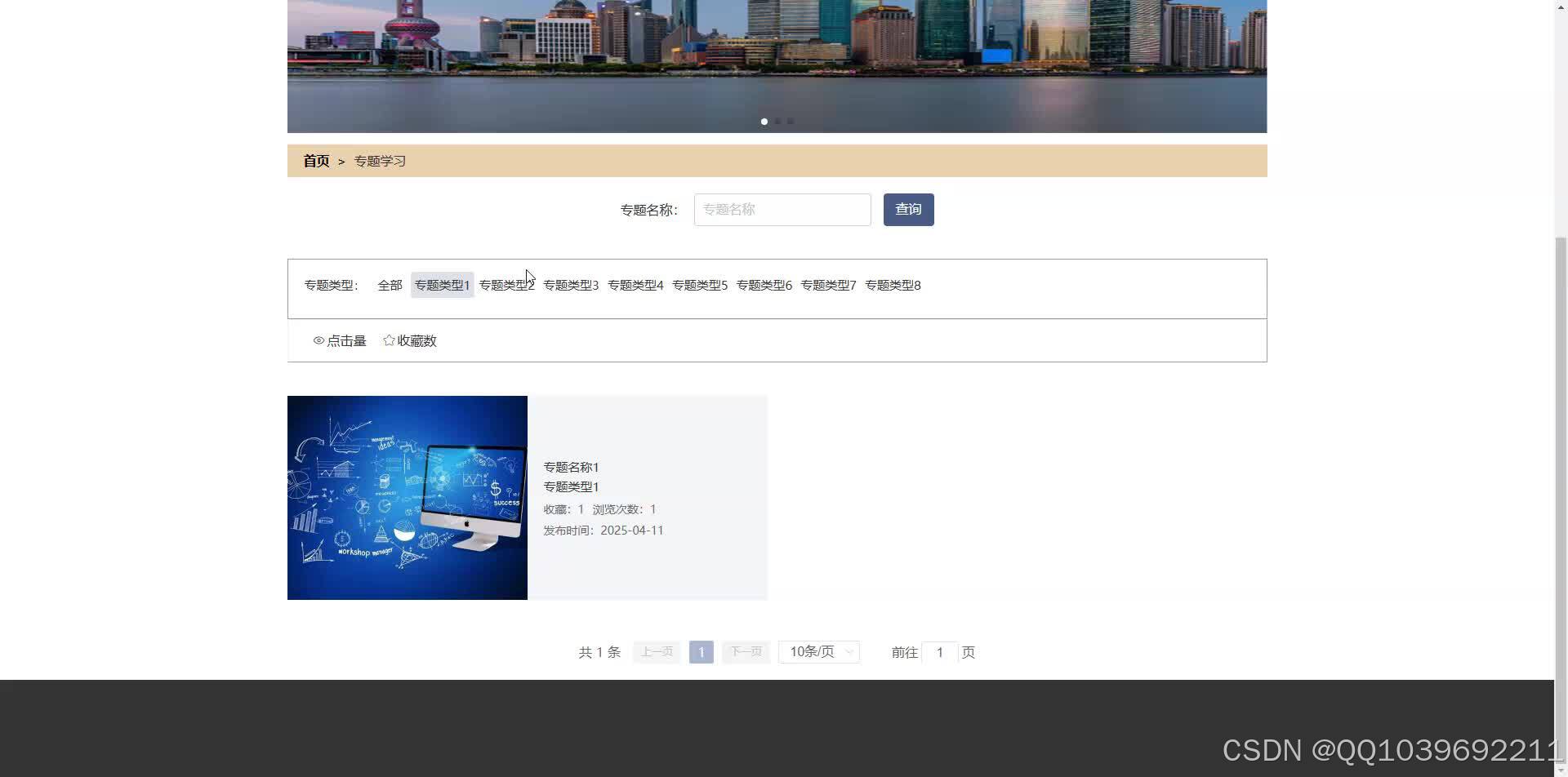Select the 专题类型5 filter

click(700, 285)
